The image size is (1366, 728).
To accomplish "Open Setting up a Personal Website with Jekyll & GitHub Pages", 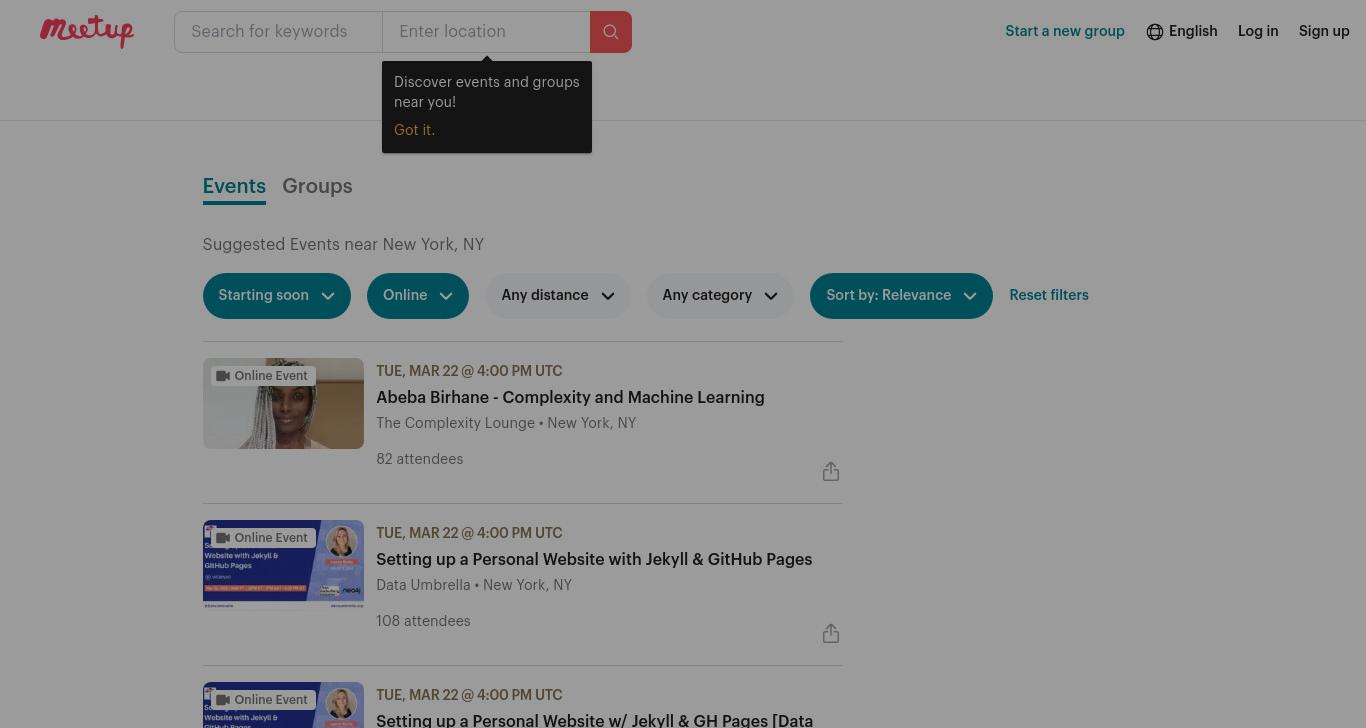I will pos(594,560).
